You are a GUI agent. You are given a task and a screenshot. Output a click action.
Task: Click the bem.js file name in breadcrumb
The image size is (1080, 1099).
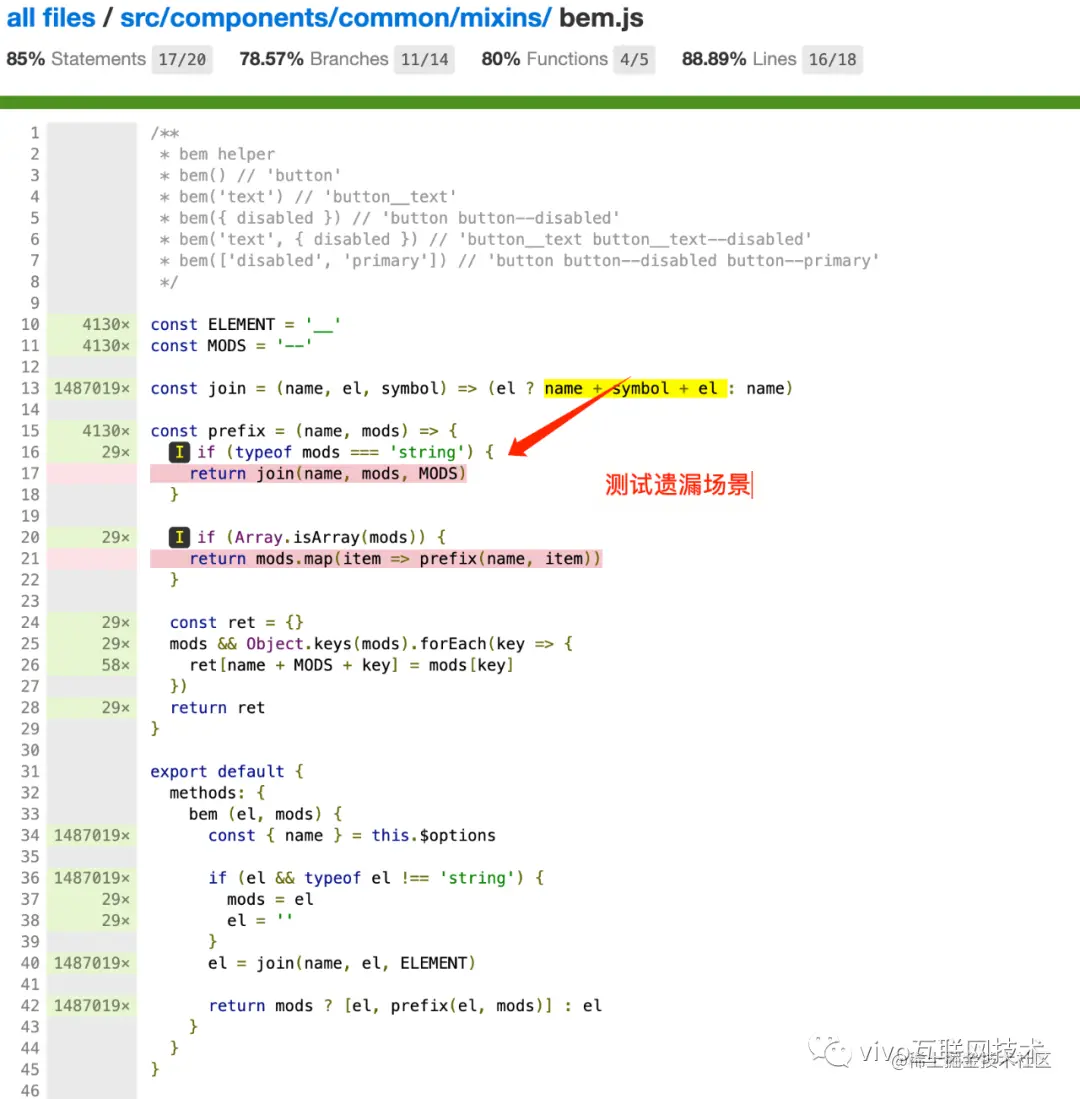click(601, 18)
